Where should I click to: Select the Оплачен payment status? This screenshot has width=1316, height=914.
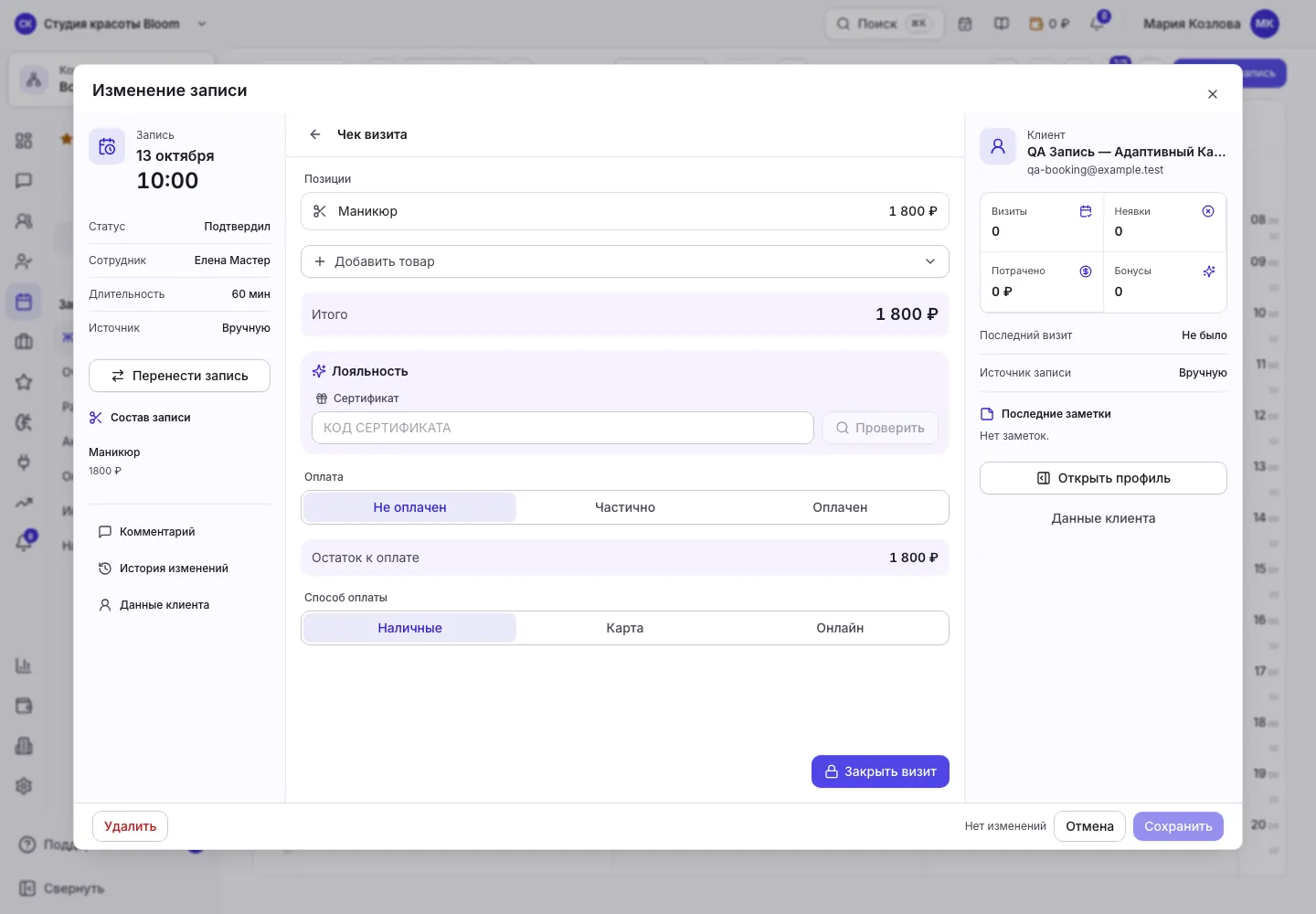(x=840, y=507)
